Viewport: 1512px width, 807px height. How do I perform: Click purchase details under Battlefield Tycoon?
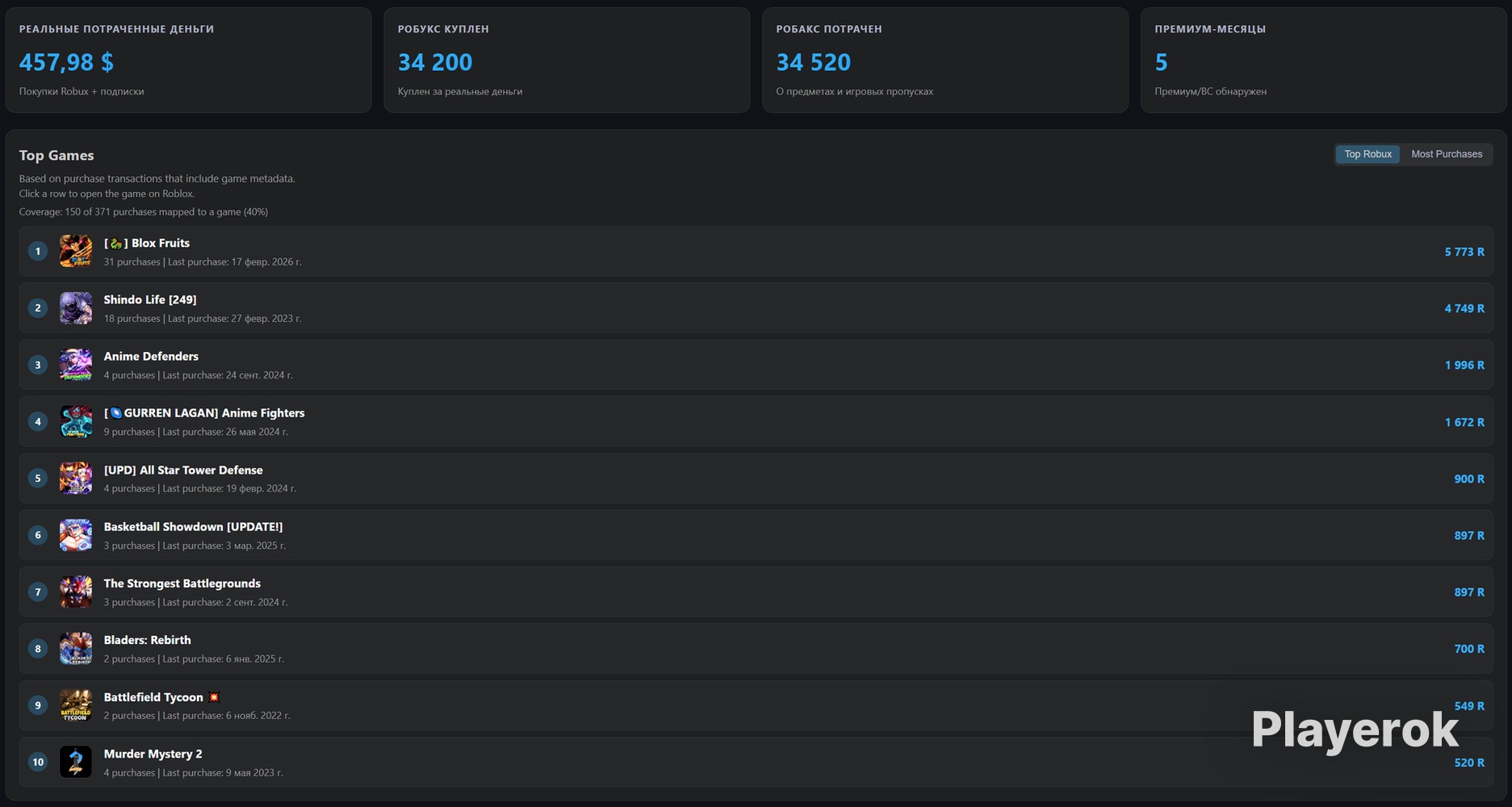[x=197, y=716]
